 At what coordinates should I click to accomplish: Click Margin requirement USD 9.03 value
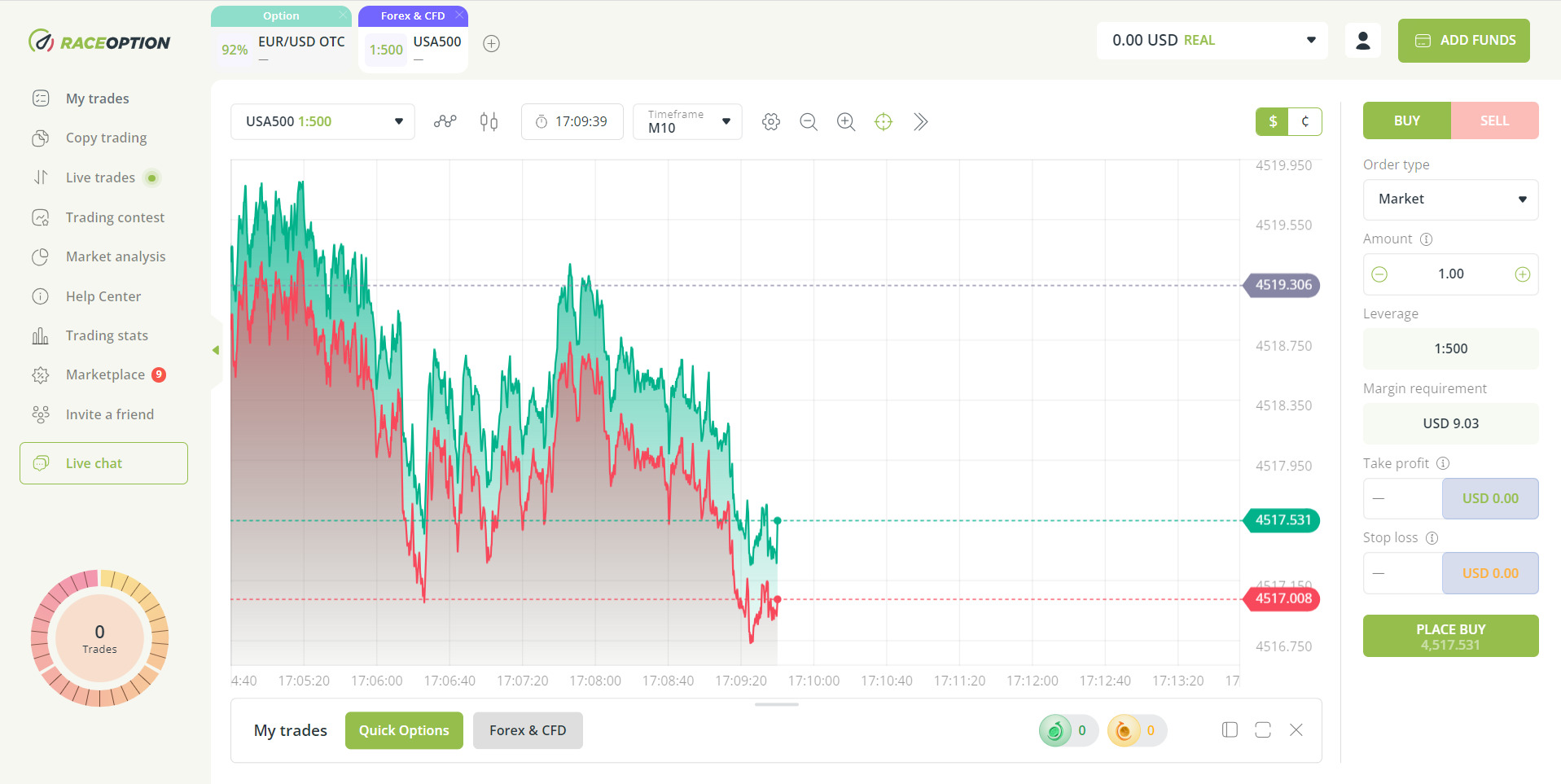[x=1451, y=423]
